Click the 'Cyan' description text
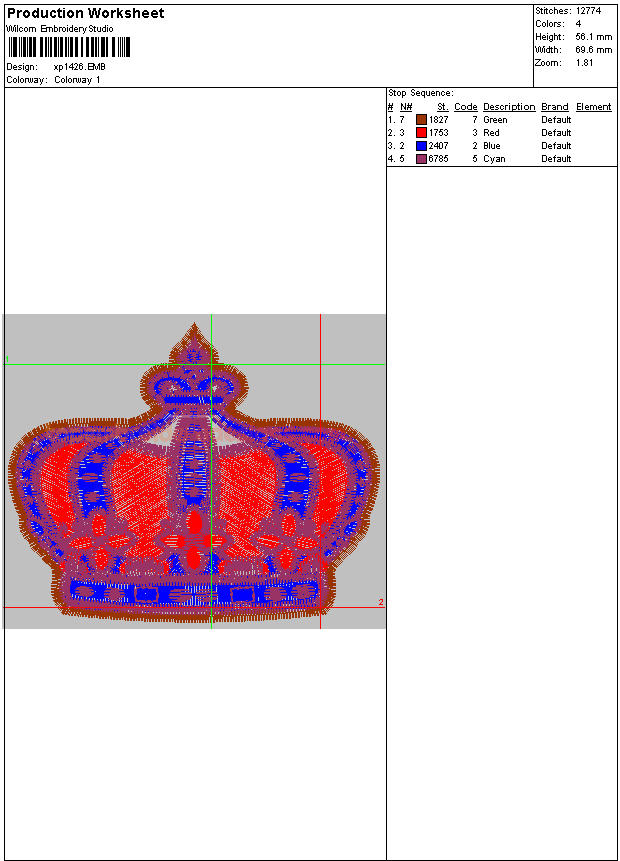620x861 pixels. coord(494,159)
